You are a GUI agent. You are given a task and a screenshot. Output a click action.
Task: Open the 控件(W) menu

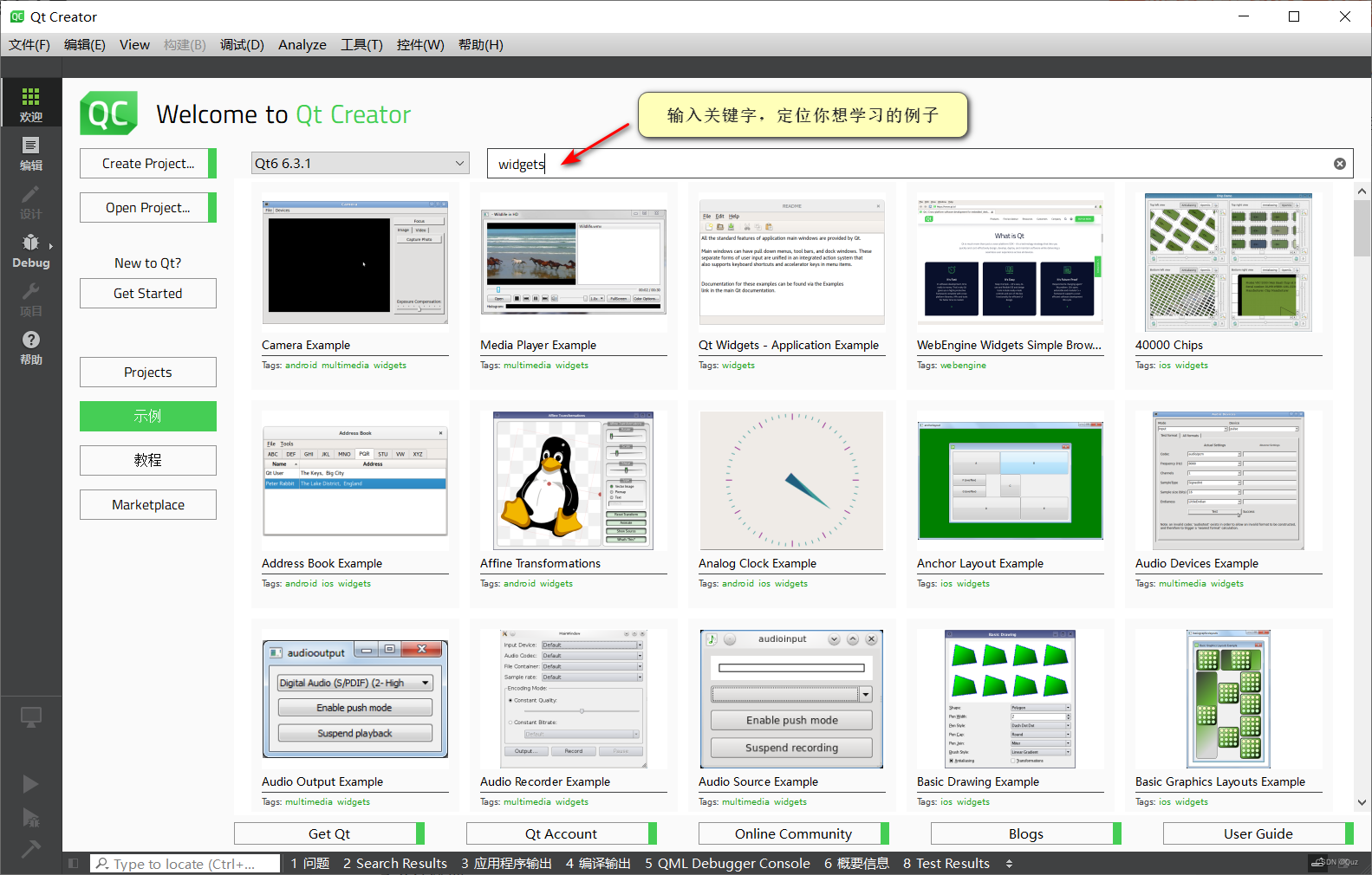[x=420, y=45]
